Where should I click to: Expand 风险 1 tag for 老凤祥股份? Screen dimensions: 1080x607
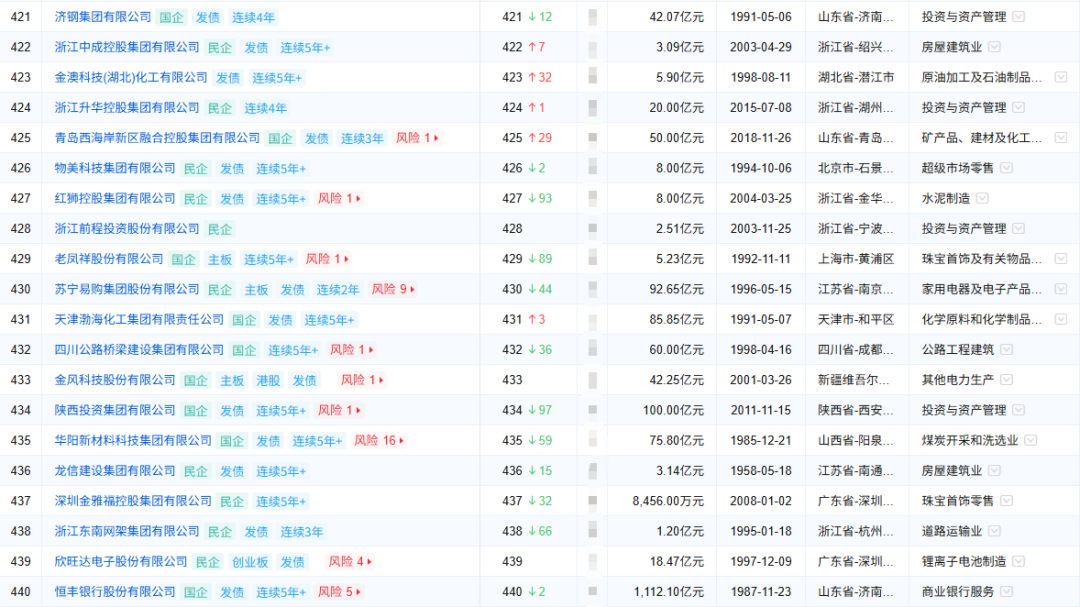(x=327, y=259)
